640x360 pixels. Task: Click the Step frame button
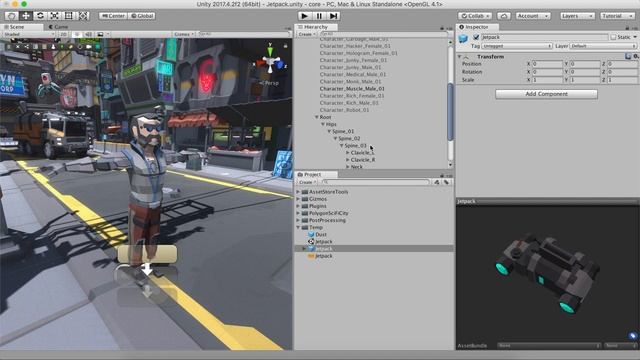(333, 16)
